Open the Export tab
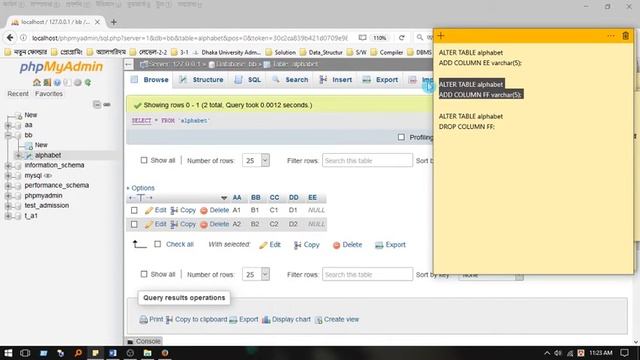This screenshot has height=360, width=640. click(380, 80)
